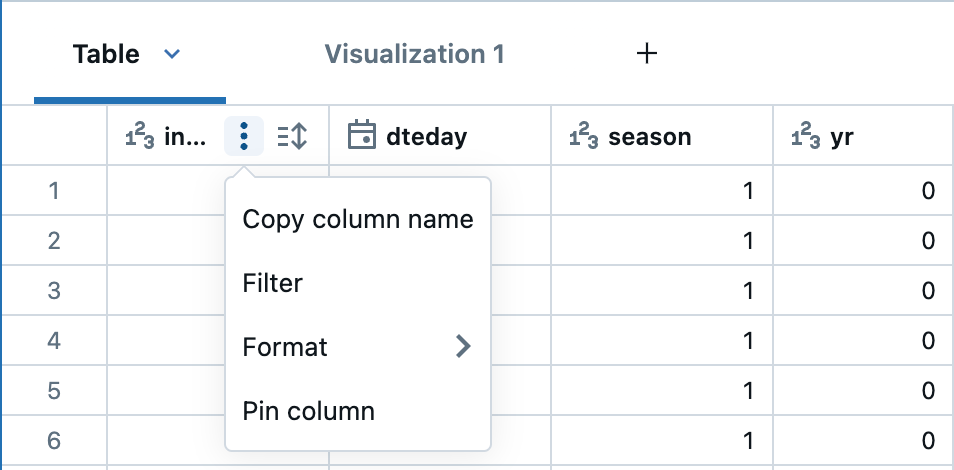This screenshot has height=470, width=954.
Task: Select Copy column name from the menu
Action: point(358,219)
